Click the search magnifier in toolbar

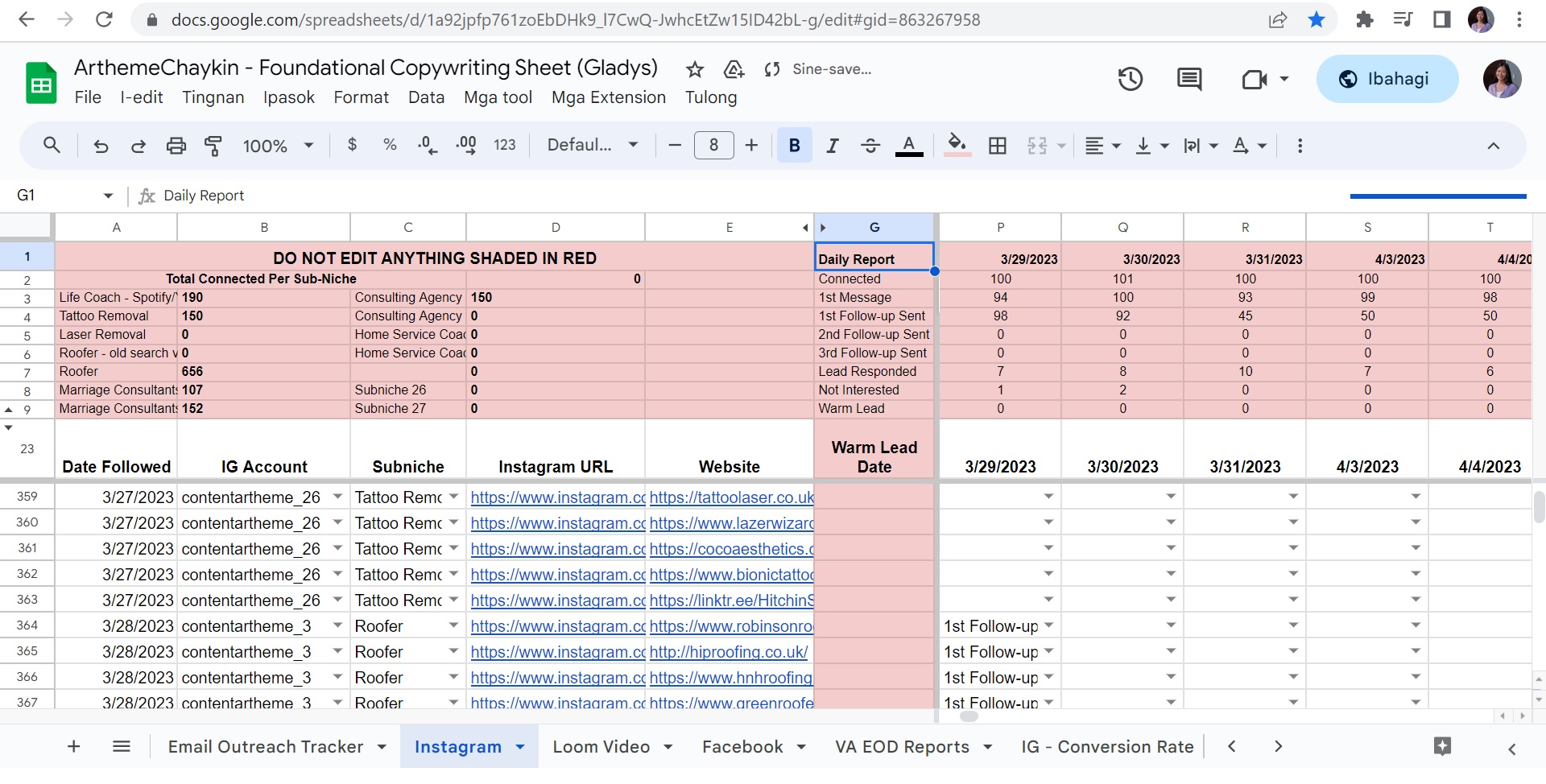(52, 146)
